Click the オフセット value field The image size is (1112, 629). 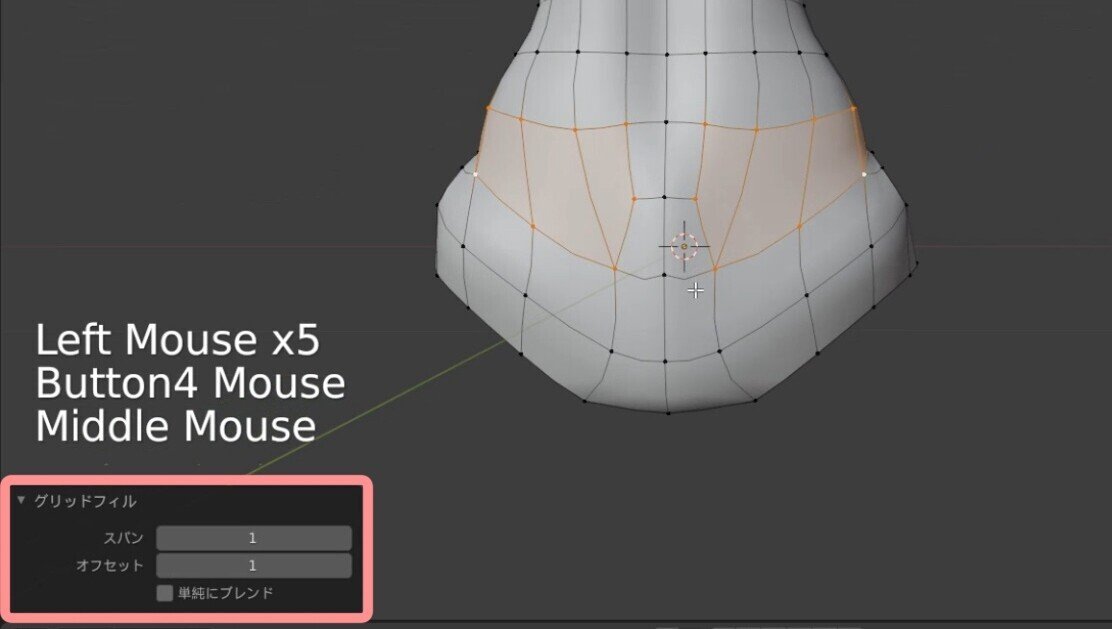(254, 566)
